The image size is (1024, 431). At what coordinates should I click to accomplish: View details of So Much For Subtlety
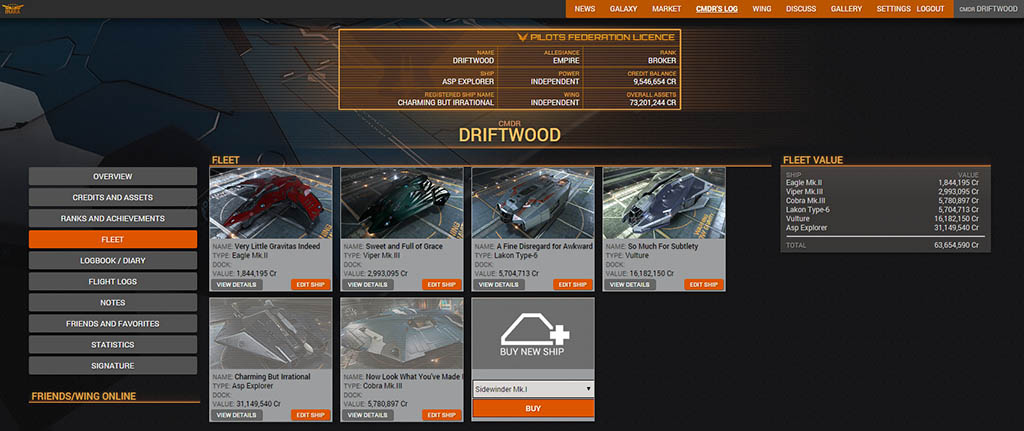[630, 285]
